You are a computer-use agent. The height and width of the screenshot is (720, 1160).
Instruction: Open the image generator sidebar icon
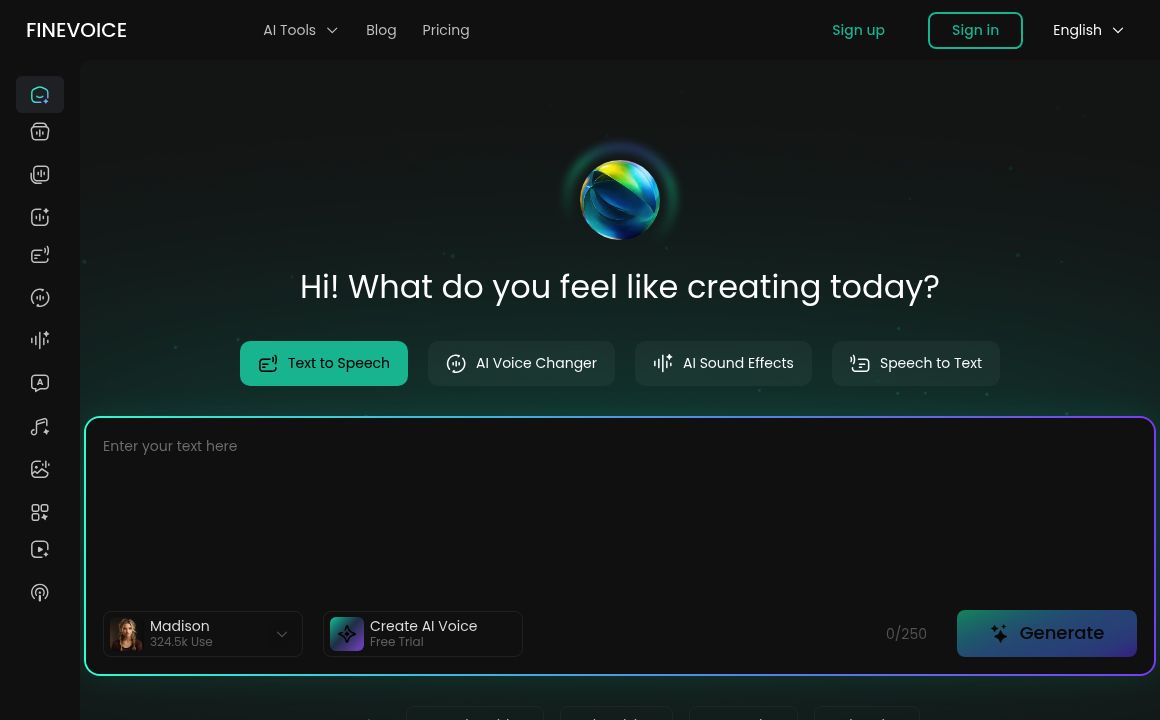pyautogui.click(x=40, y=469)
